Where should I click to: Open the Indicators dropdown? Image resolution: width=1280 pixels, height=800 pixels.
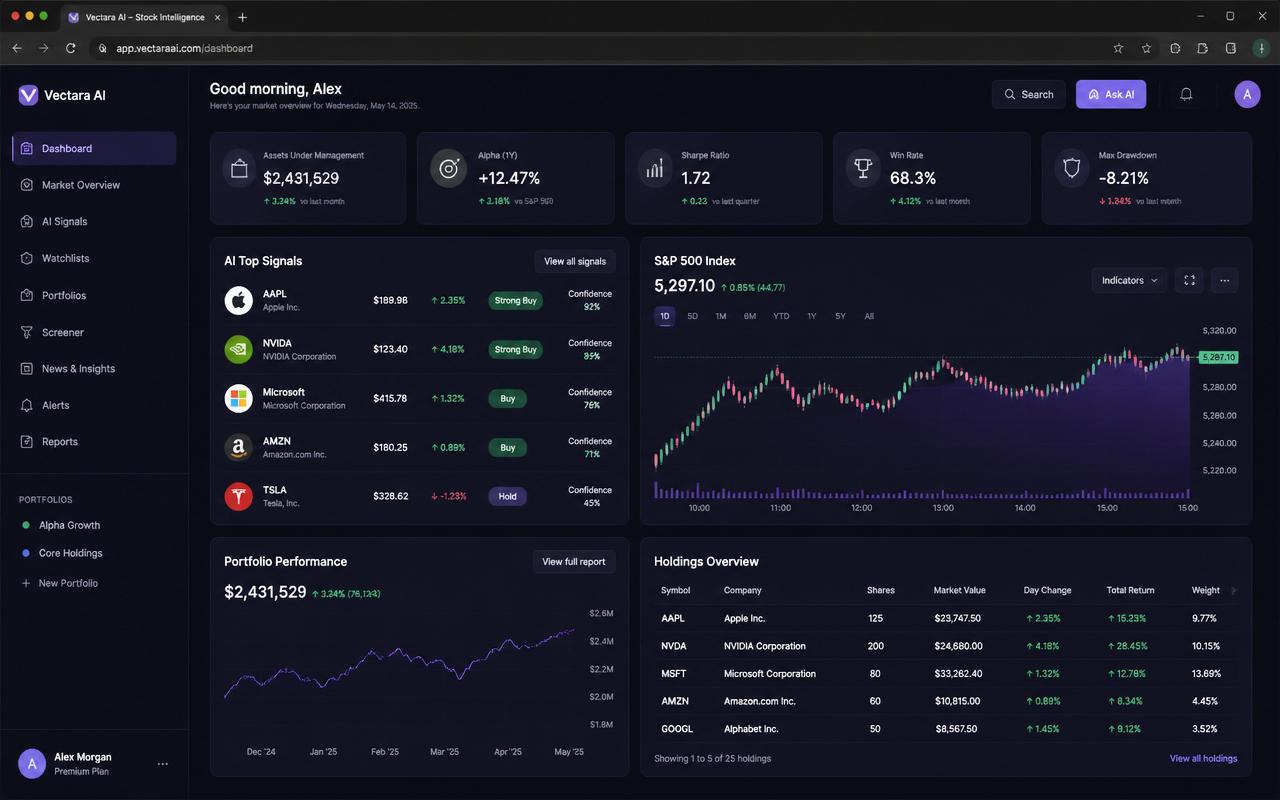point(1129,280)
